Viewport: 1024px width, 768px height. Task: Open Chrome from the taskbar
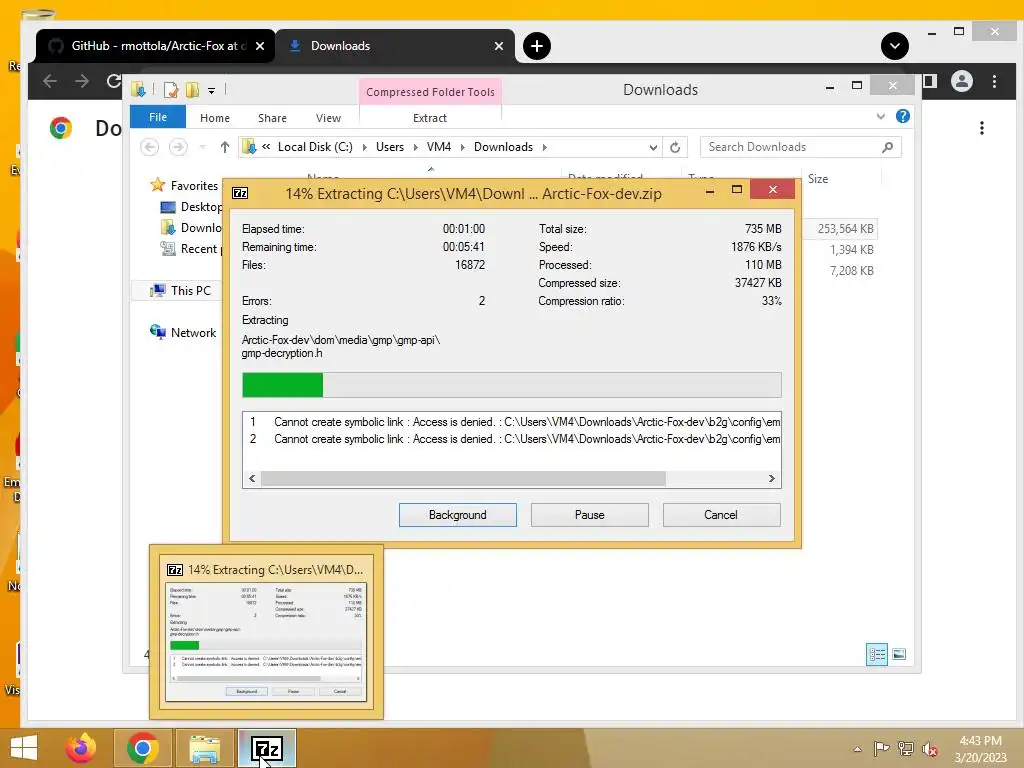click(142, 748)
